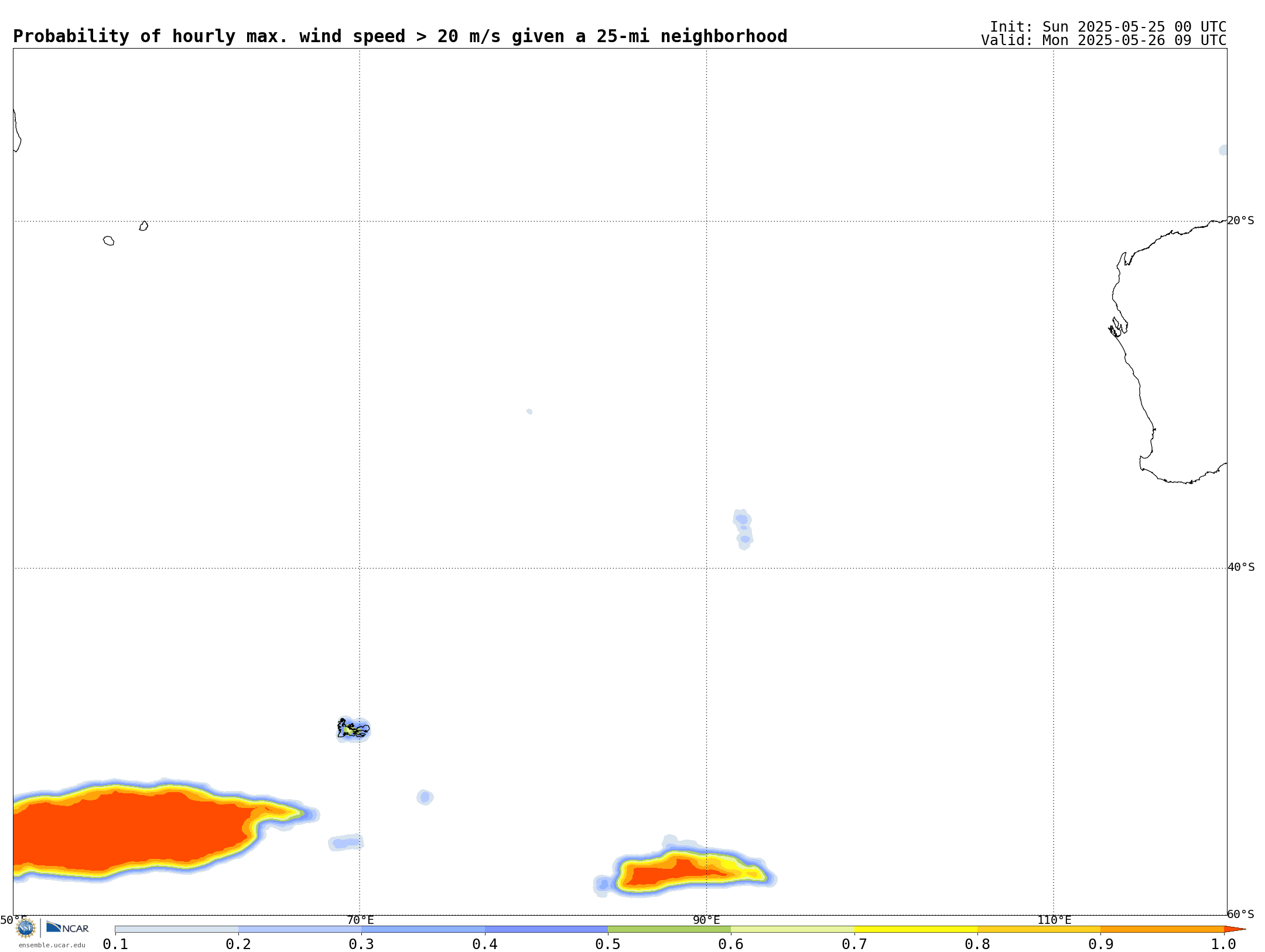Viewport: 1265px width, 952px height.
Task: Click the 0.5 colorbar tick label
Action: tap(608, 944)
